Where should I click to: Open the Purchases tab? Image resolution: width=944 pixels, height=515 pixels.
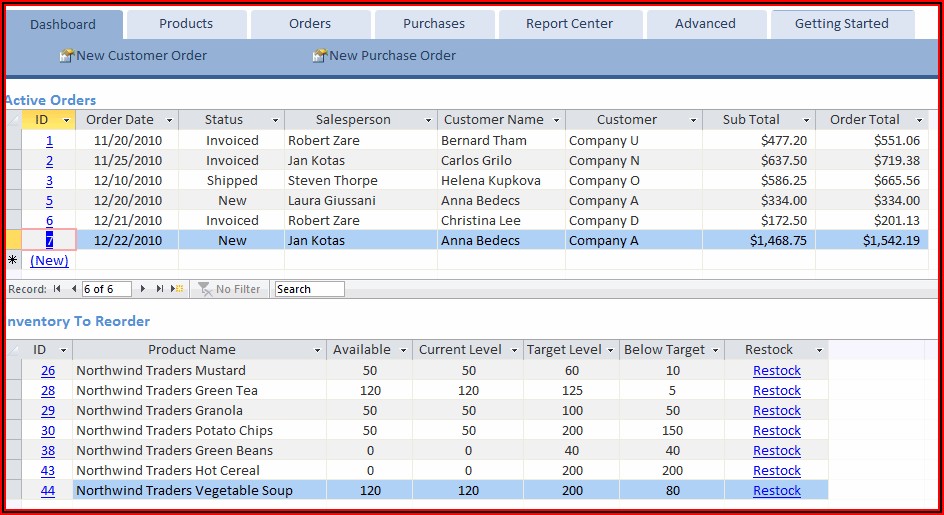point(433,24)
